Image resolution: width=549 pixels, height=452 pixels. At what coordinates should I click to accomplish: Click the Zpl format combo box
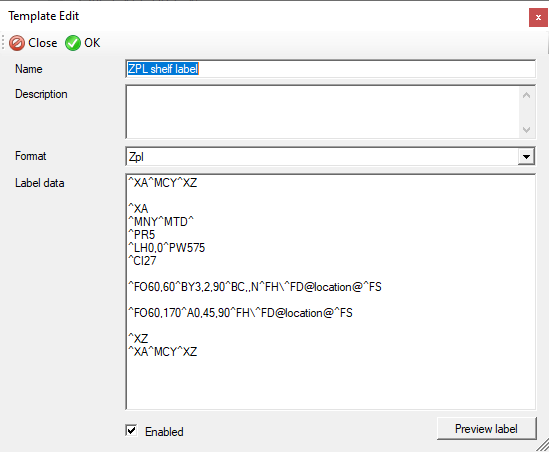(x=330, y=157)
